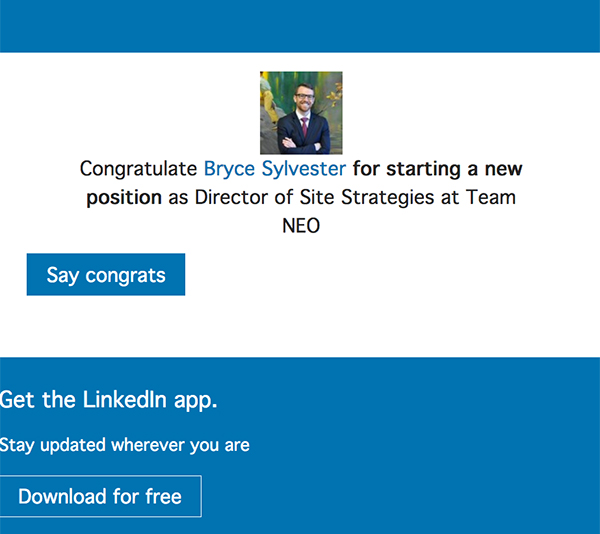Select the 'Get the LinkedIn app.' heading
The width and height of the screenshot is (600, 534).
[108, 401]
